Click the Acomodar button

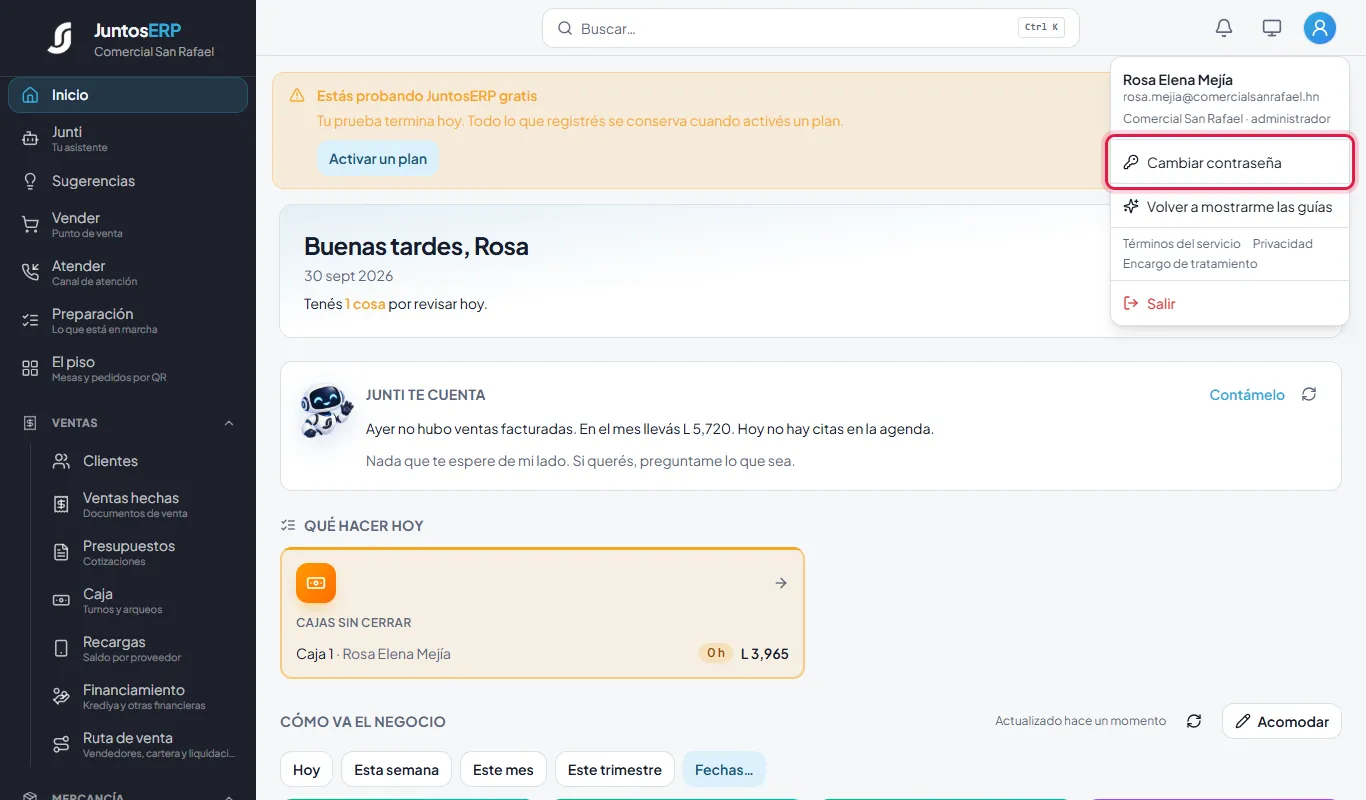point(1282,721)
